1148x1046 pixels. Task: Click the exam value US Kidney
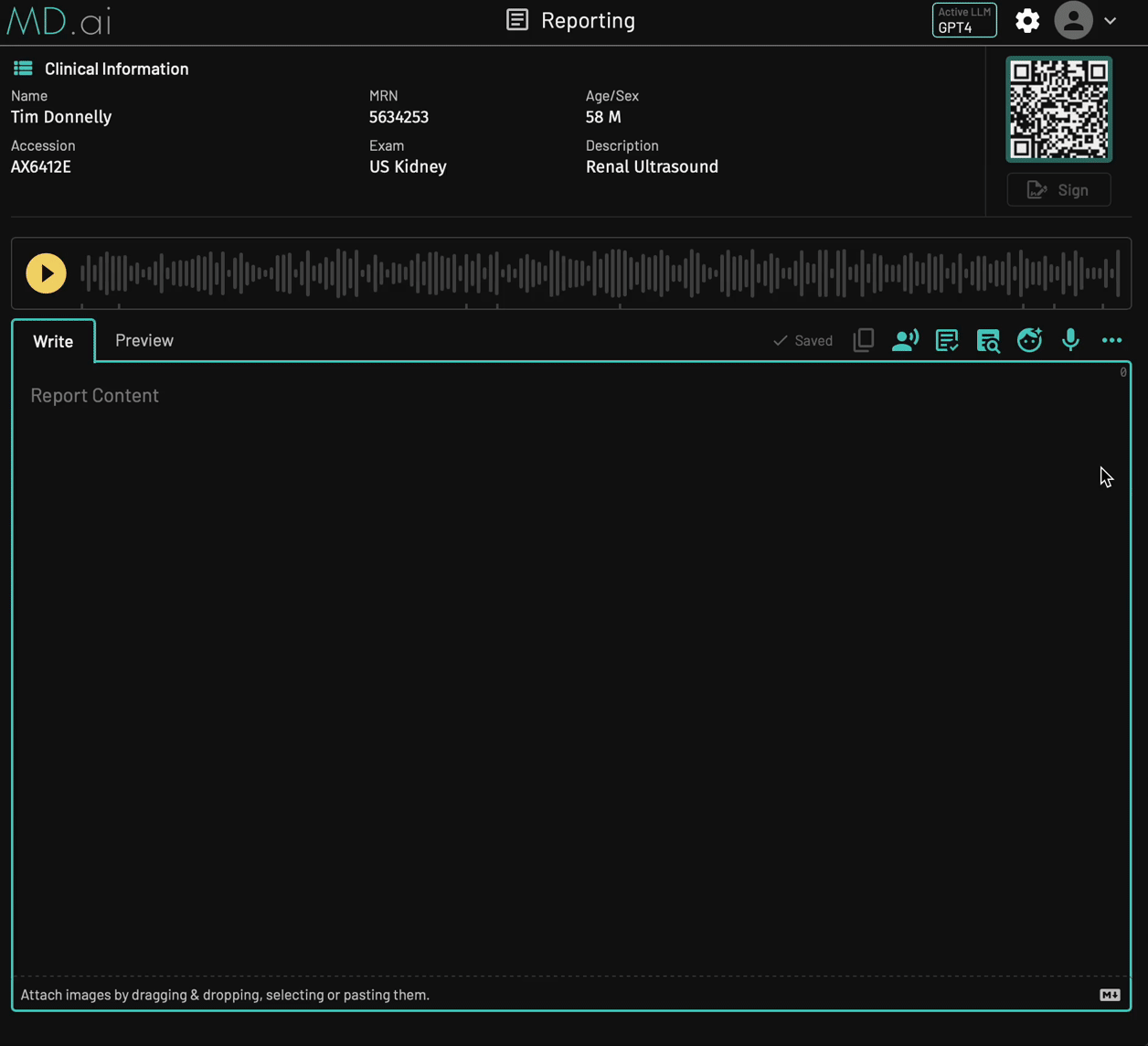click(408, 166)
